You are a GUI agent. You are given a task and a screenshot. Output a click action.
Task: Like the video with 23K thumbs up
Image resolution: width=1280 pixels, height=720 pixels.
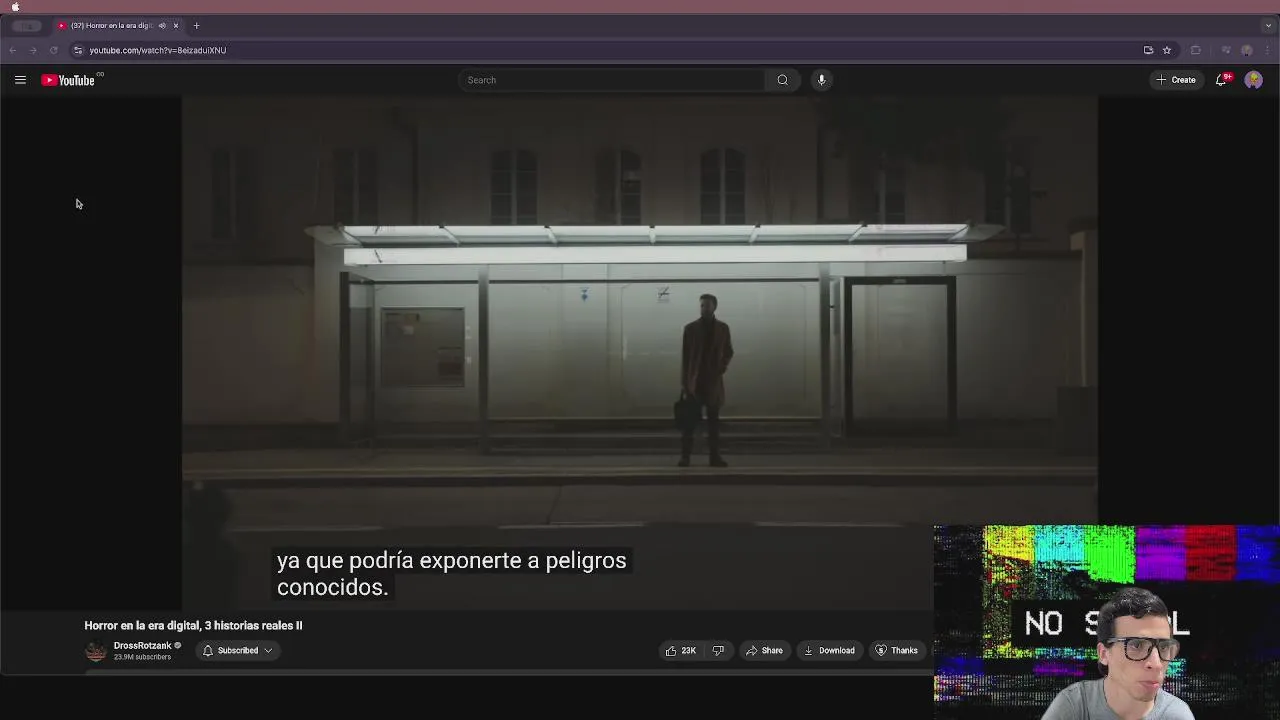tap(680, 650)
